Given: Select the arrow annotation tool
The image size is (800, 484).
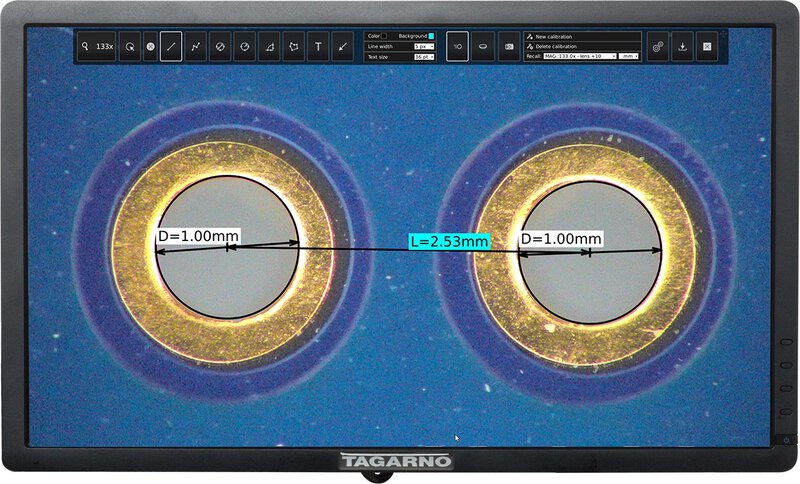Looking at the screenshot, I should coord(343,46).
